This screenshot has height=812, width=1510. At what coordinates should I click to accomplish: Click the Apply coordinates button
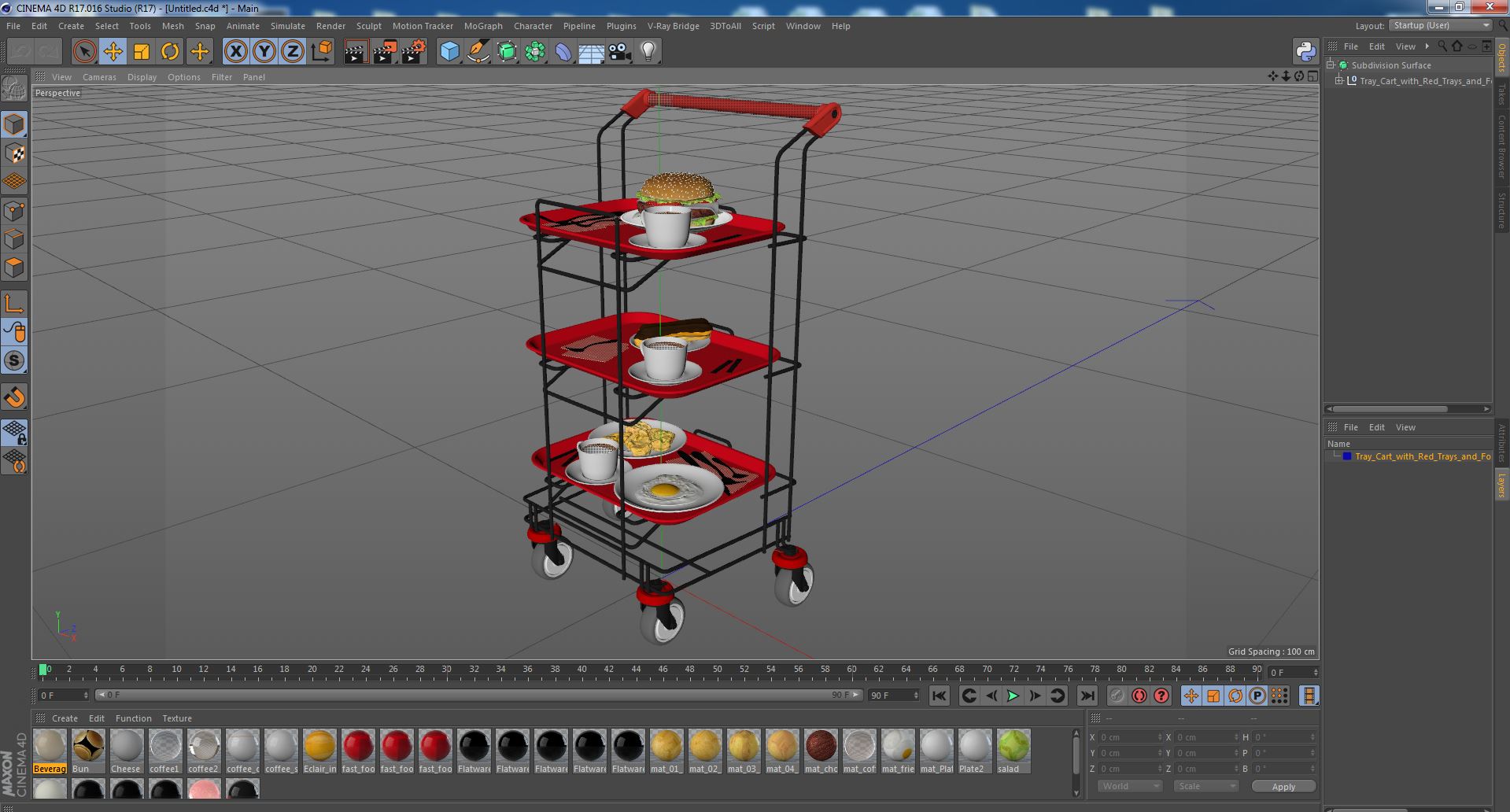coord(1283,786)
